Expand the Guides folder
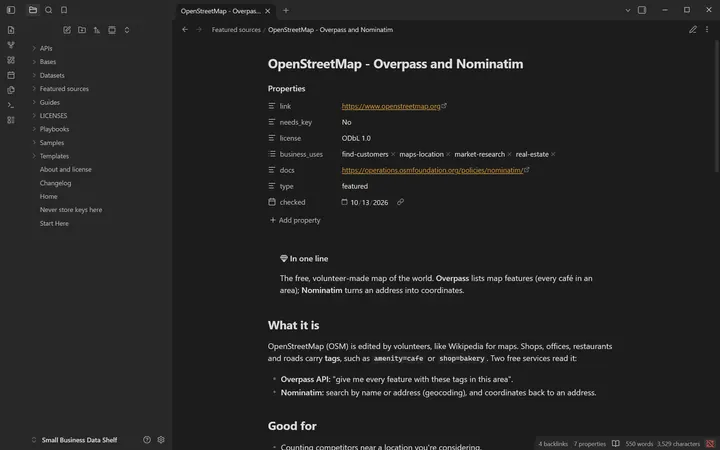 pyautogui.click(x=50, y=102)
